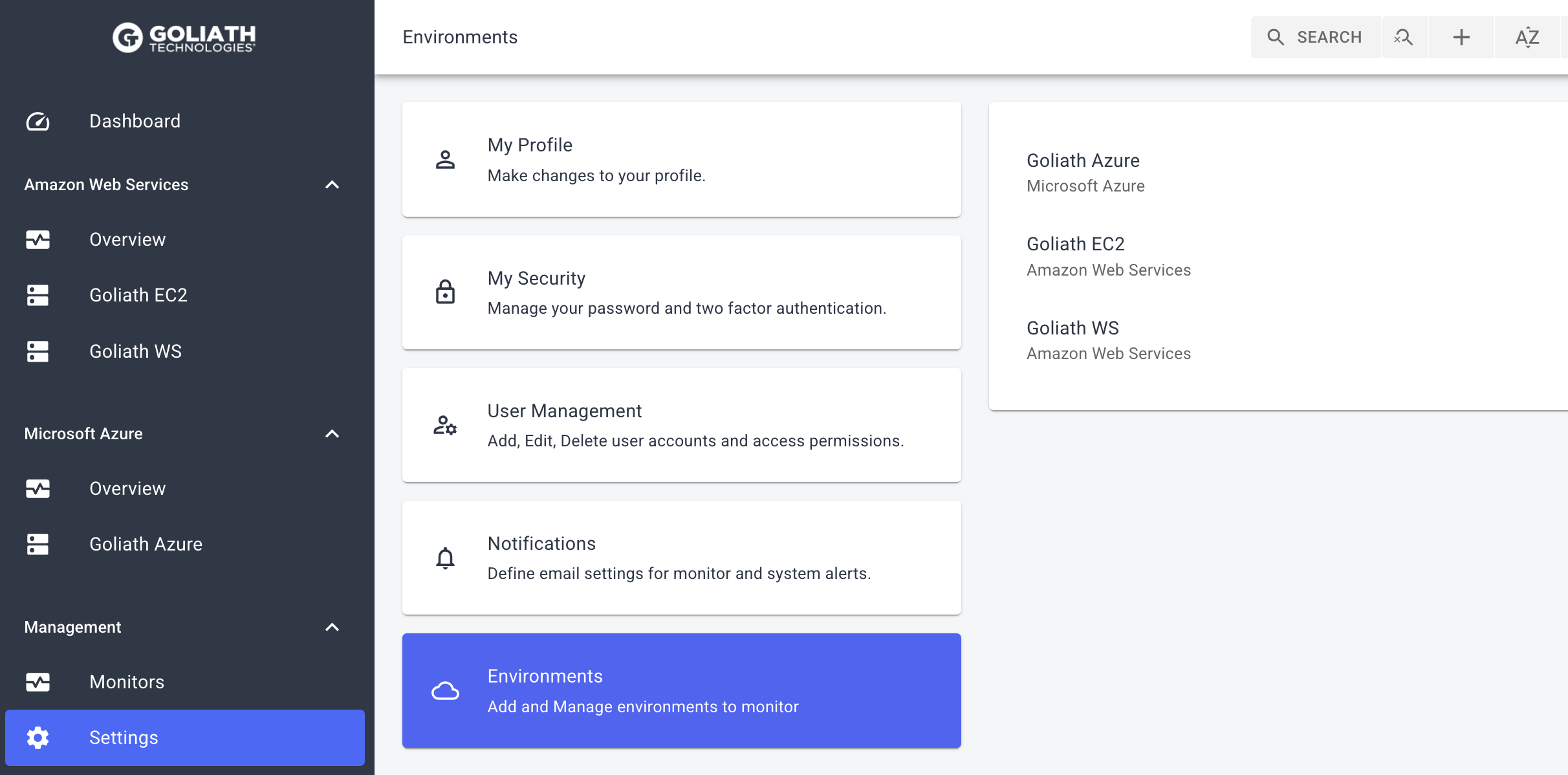Sort environments with the AZ icon
The height and width of the screenshot is (775, 1568).
(x=1527, y=37)
